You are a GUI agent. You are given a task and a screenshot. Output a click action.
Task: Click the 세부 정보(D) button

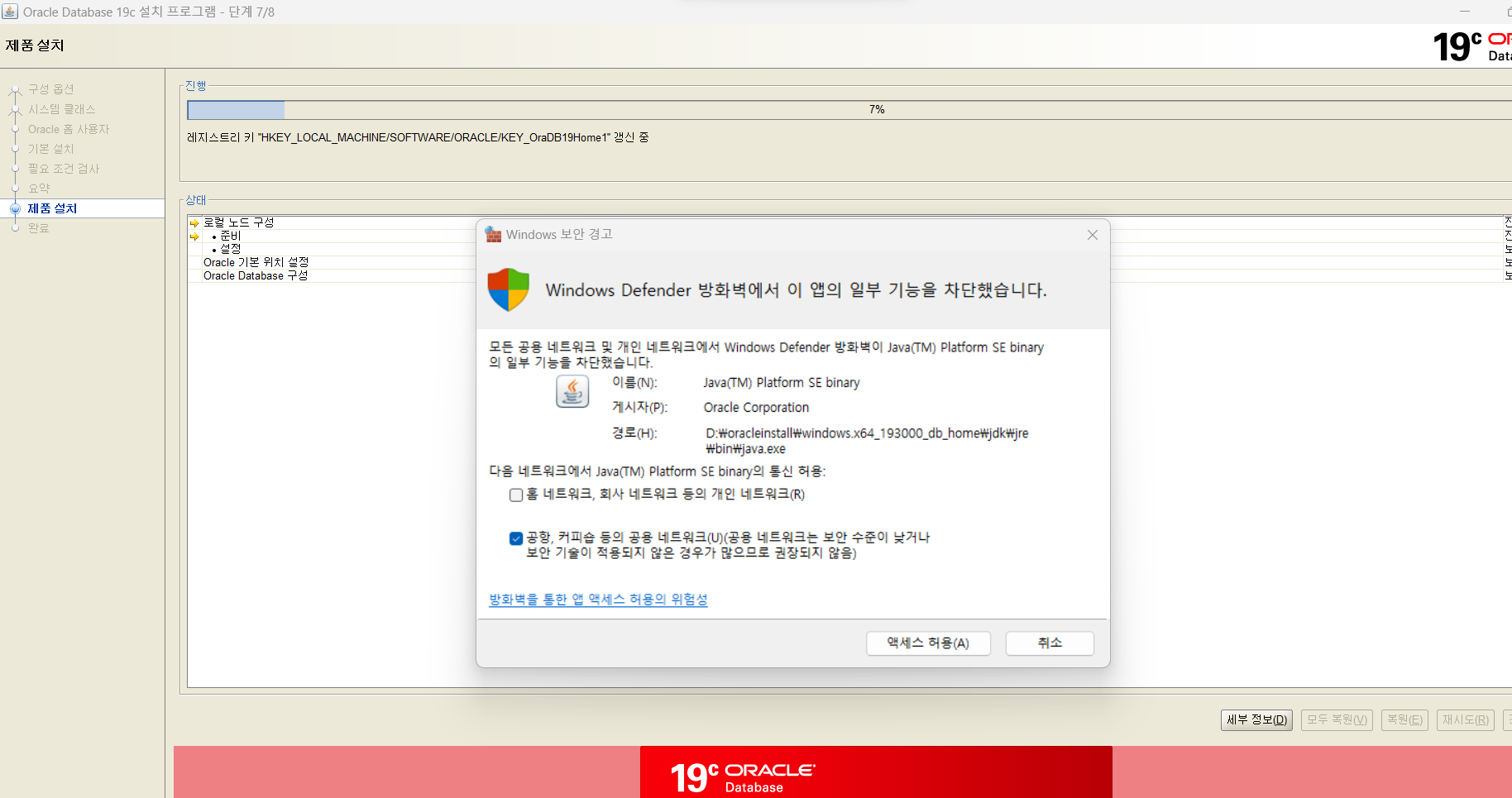click(x=1256, y=719)
